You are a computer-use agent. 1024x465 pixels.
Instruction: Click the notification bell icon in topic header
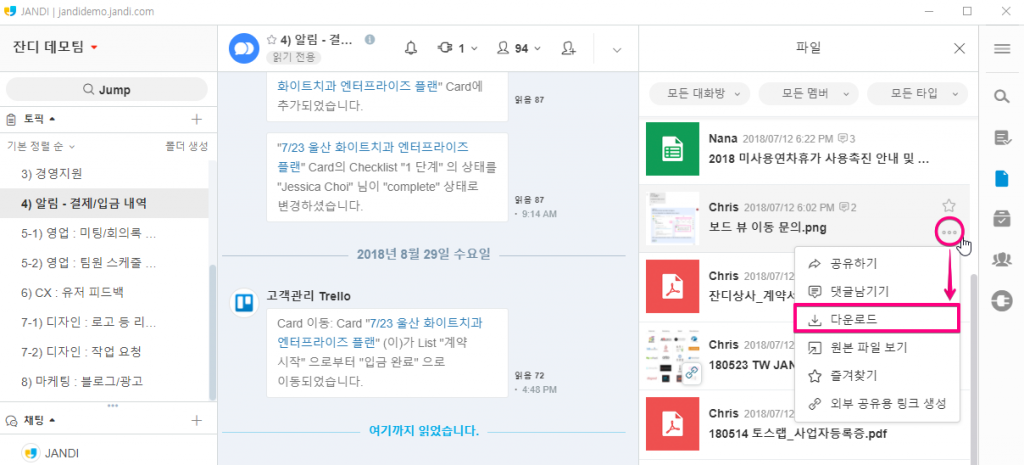tap(411, 47)
